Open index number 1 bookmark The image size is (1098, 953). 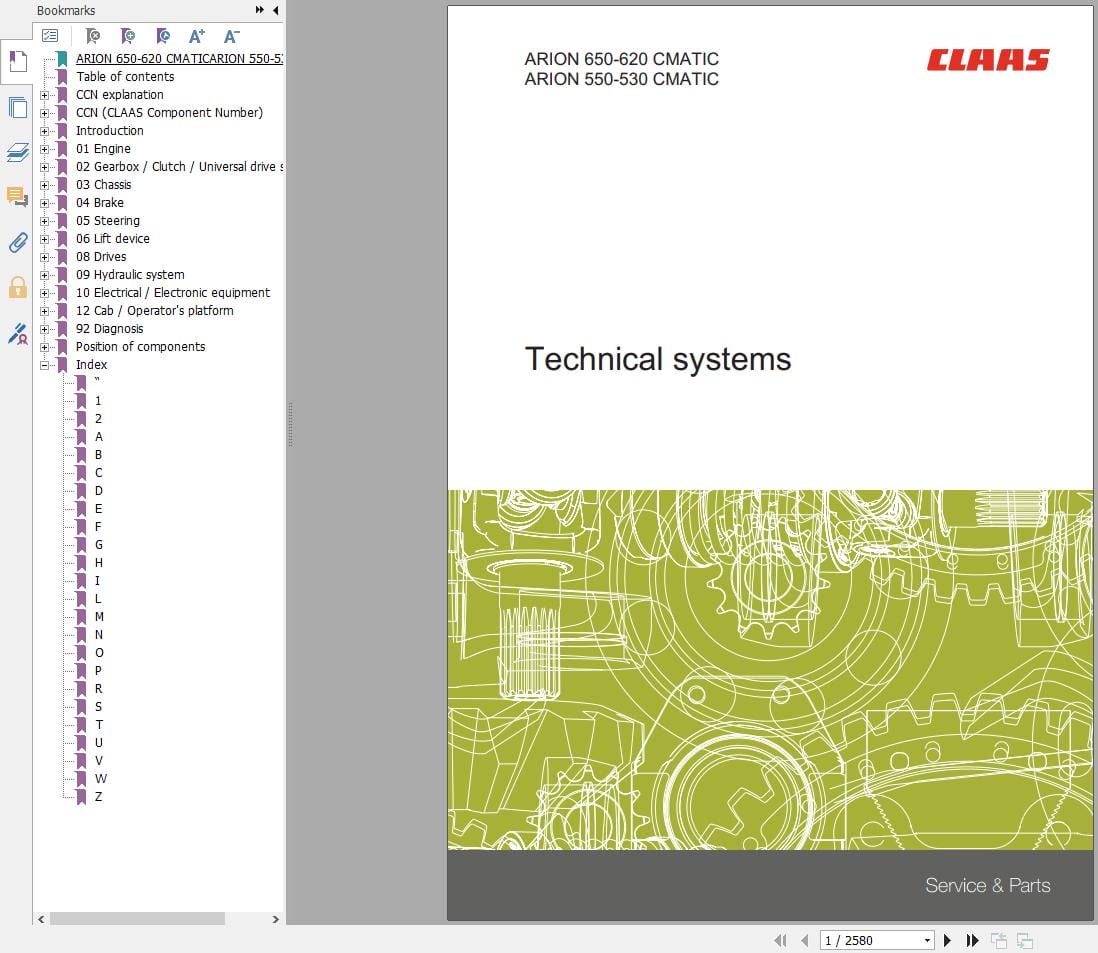[x=98, y=401]
